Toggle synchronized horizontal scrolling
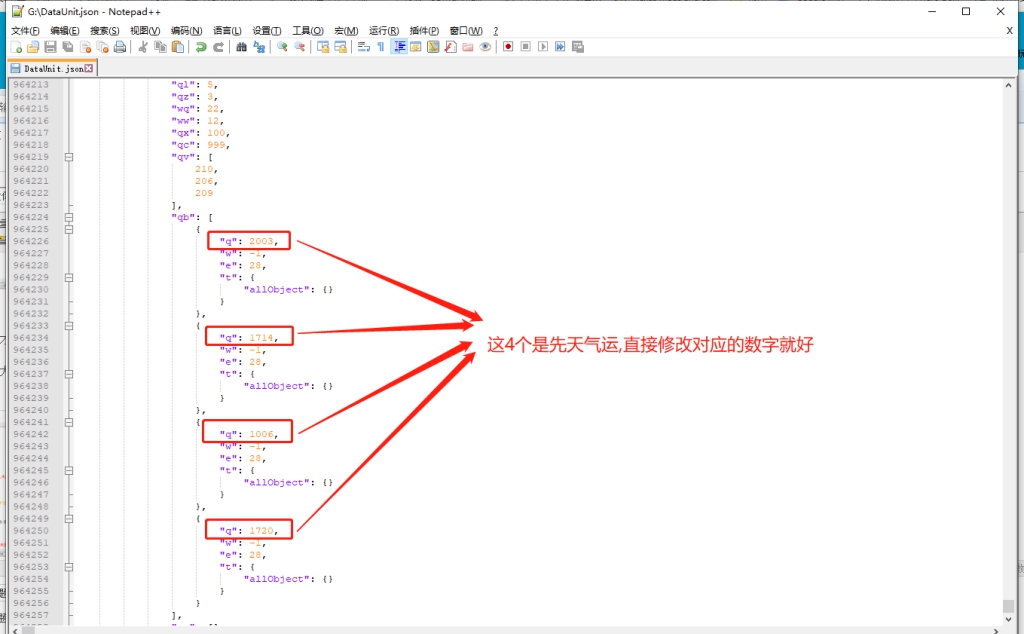Screen dimensions: 1024x634 tap(340, 47)
